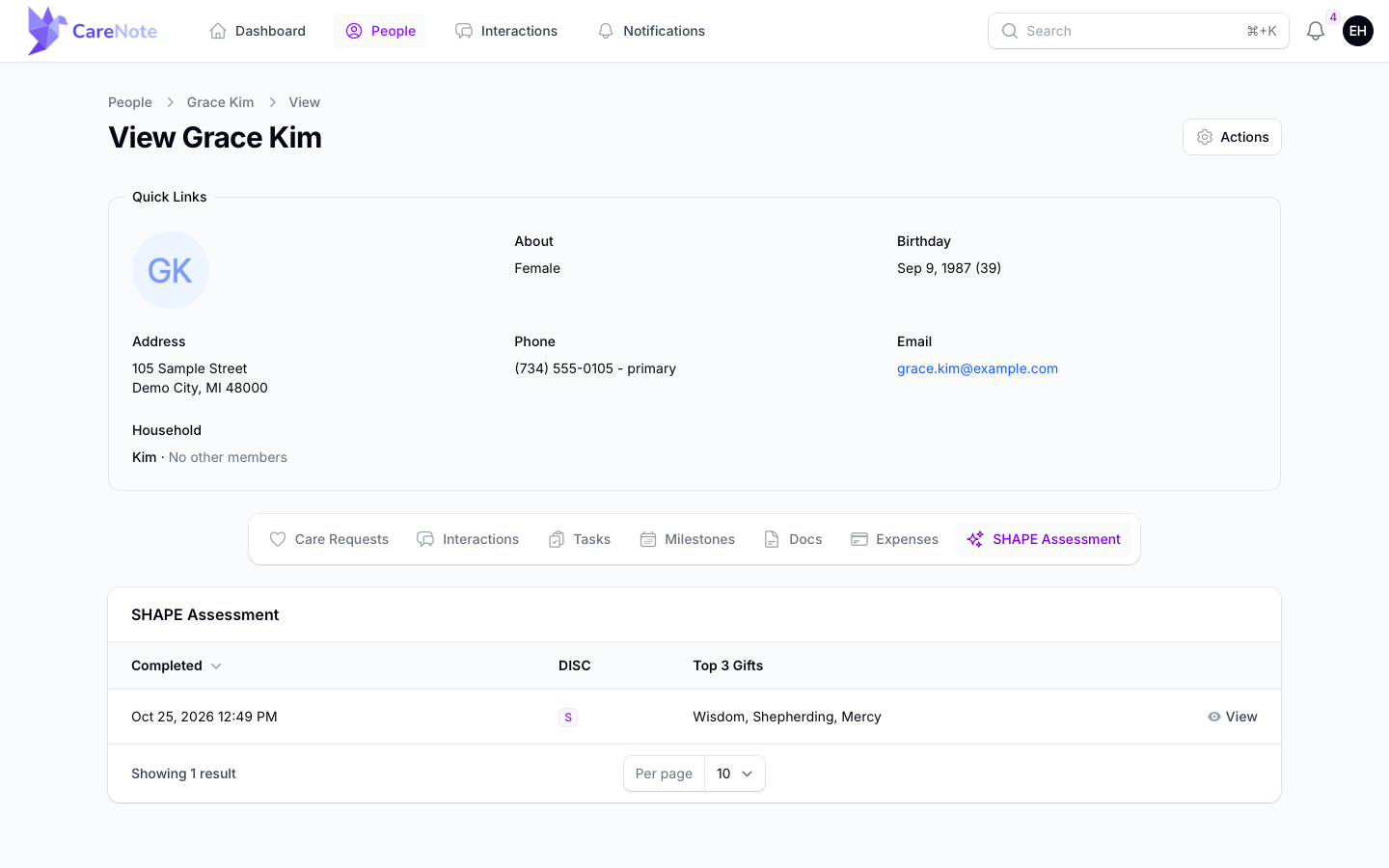
Task: Click the Dashboard house icon
Action: [x=218, y=31]
